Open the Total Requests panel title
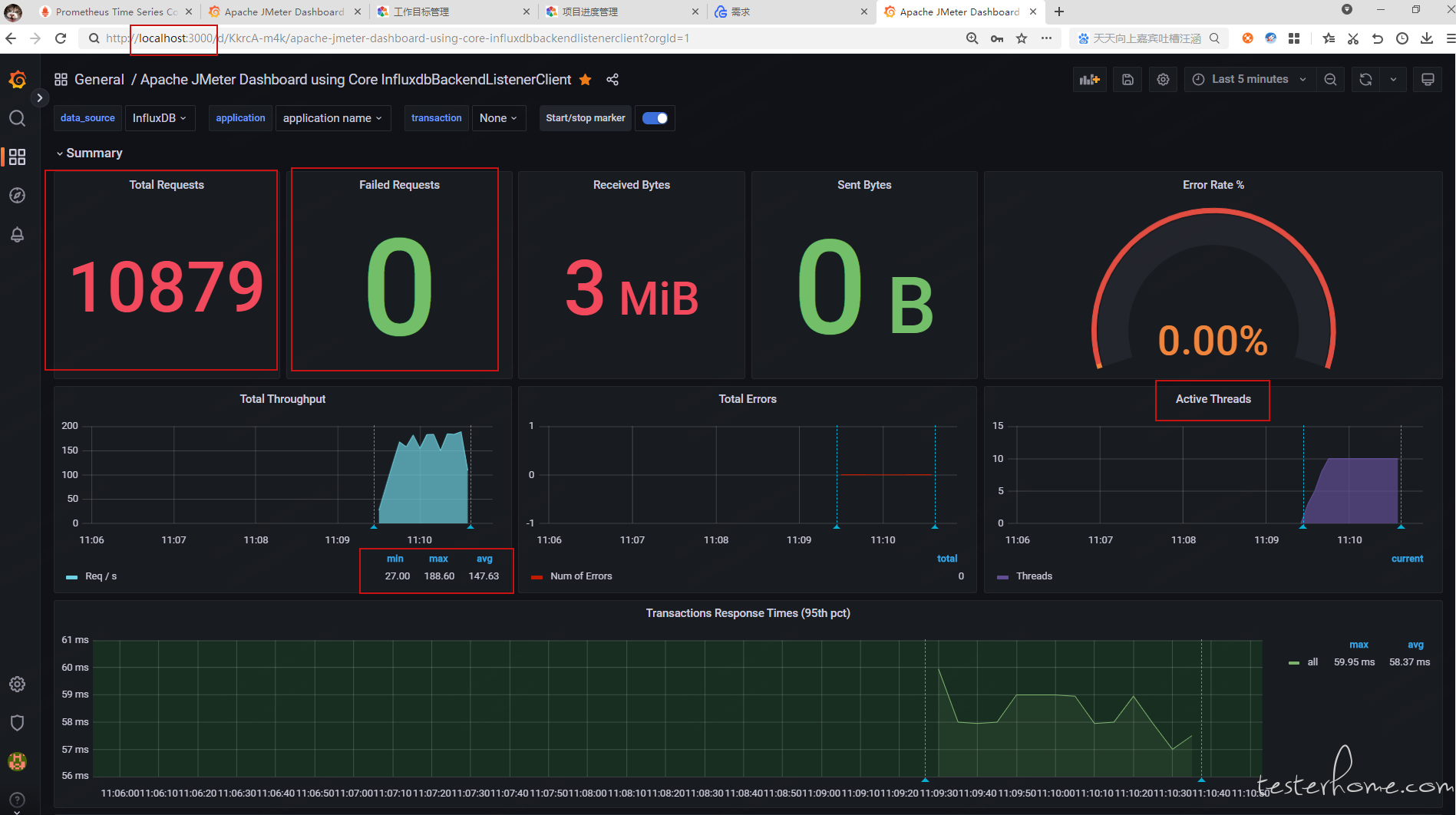Screen dimensions: 1456x815 click(x=167, y=185)
